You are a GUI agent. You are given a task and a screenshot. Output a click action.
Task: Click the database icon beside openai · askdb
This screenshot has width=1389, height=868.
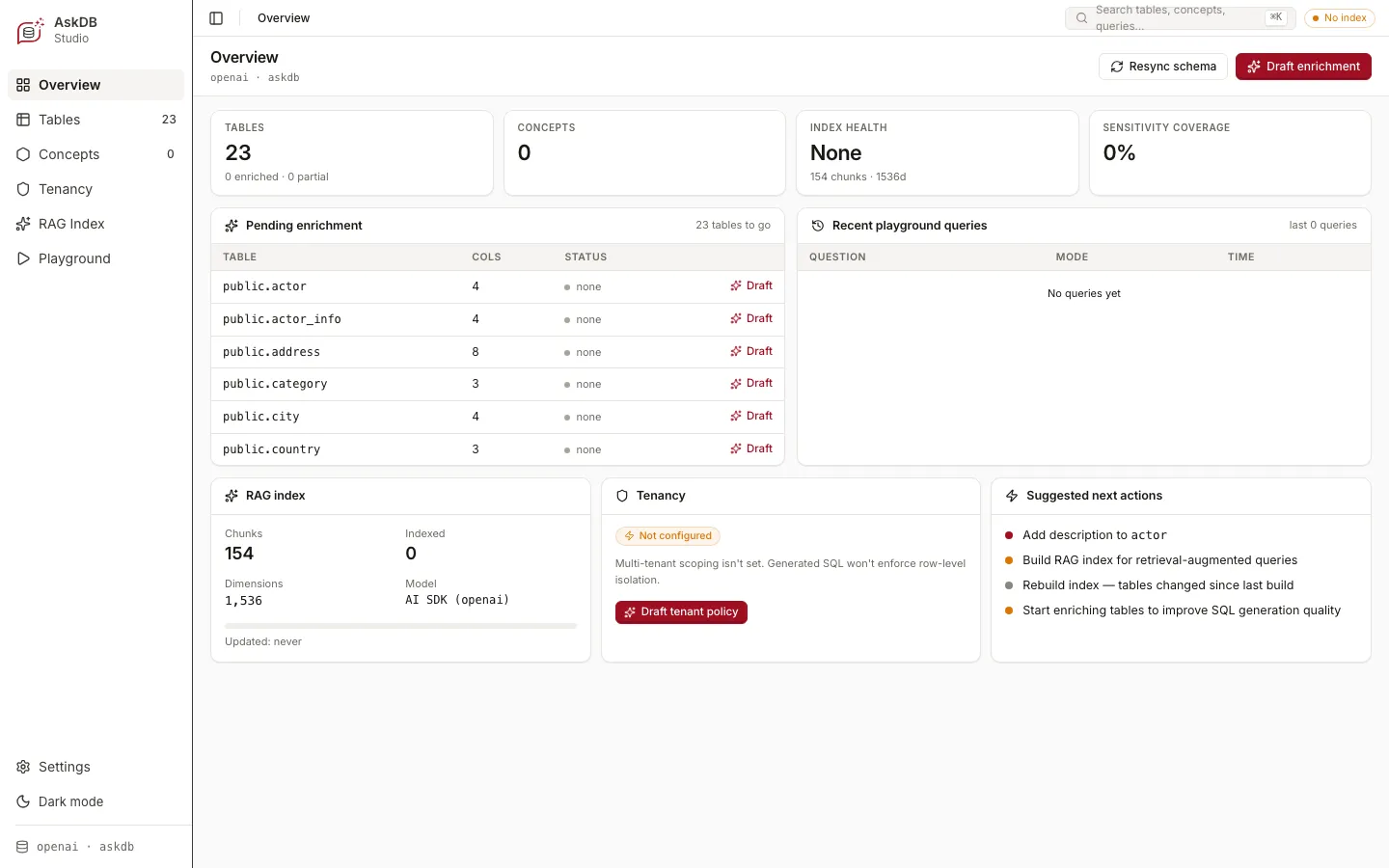22,847
